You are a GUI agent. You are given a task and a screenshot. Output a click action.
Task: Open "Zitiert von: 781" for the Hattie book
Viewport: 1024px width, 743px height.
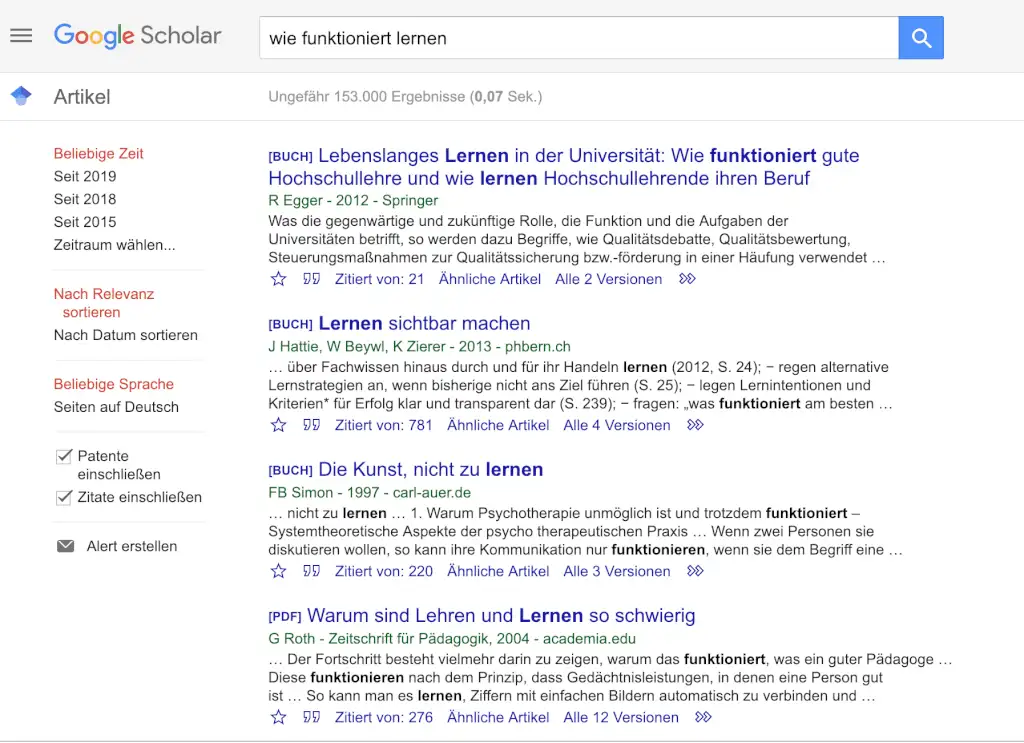coord(384,425)
